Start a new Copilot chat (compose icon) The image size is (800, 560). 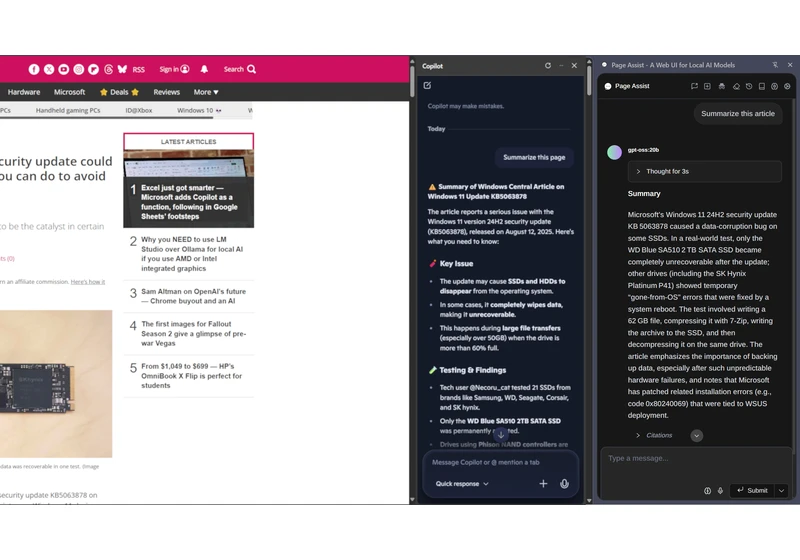[428, 86]
